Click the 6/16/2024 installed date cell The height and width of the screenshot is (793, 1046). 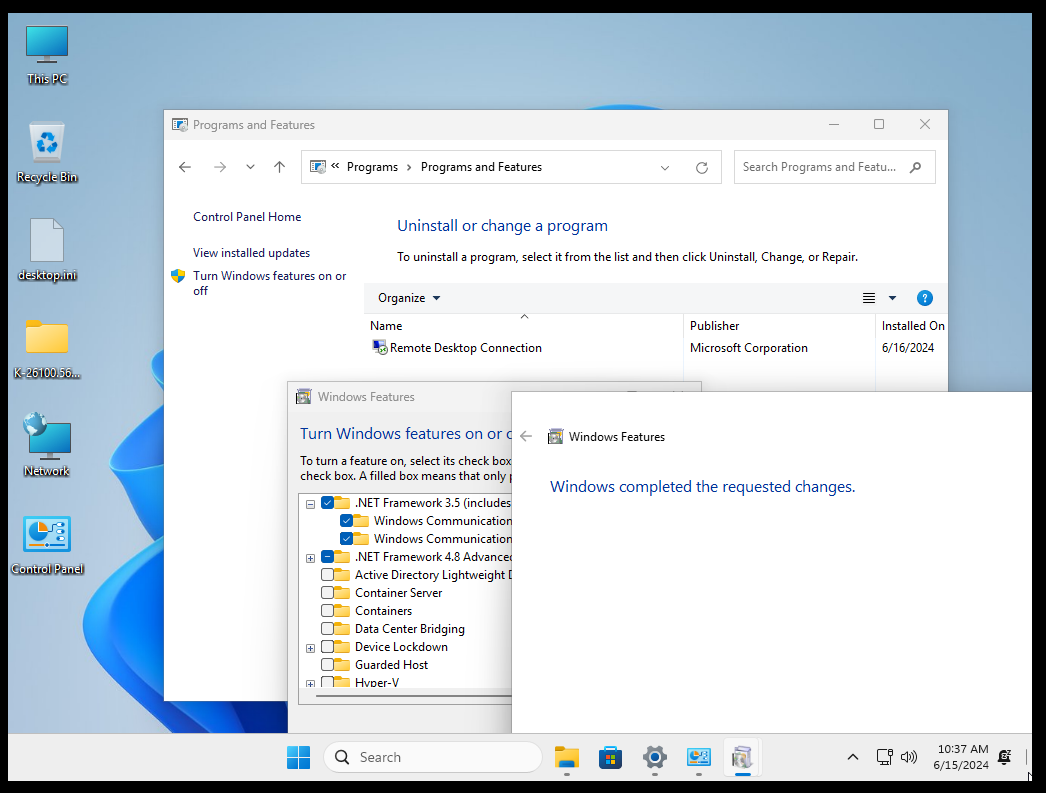click(907, 347)
